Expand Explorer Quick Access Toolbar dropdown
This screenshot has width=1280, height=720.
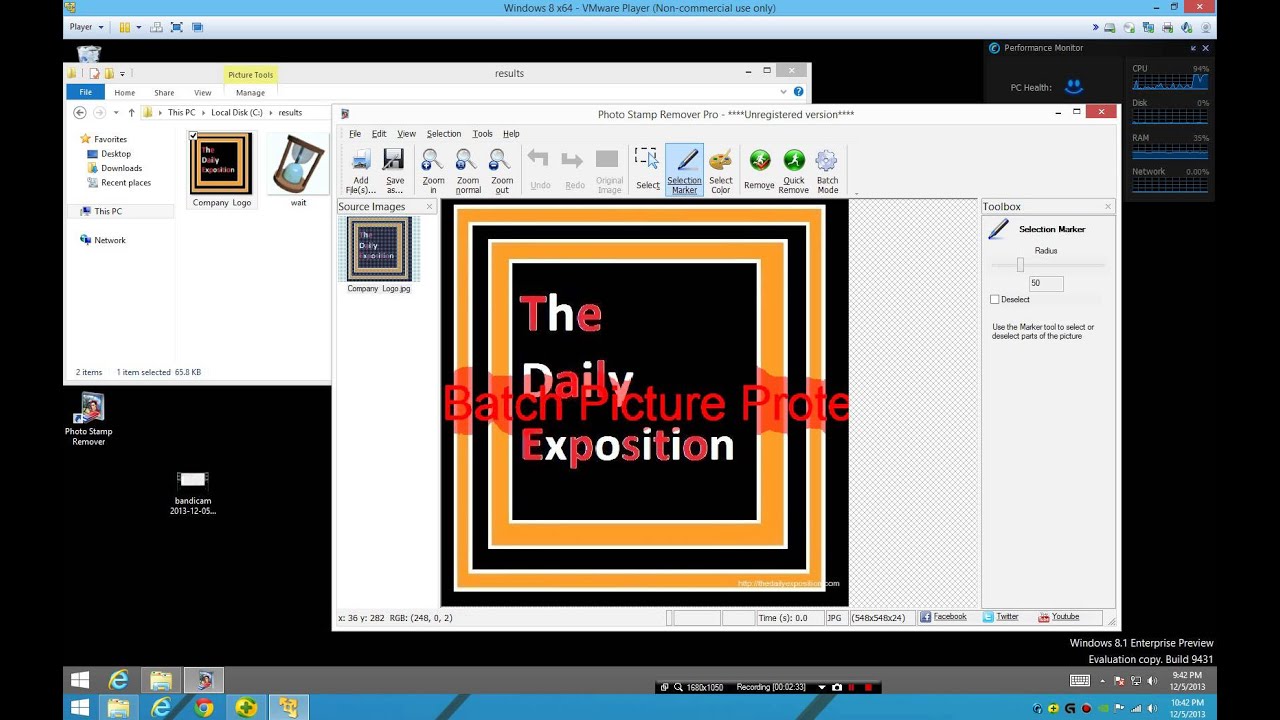pos(122,73)
